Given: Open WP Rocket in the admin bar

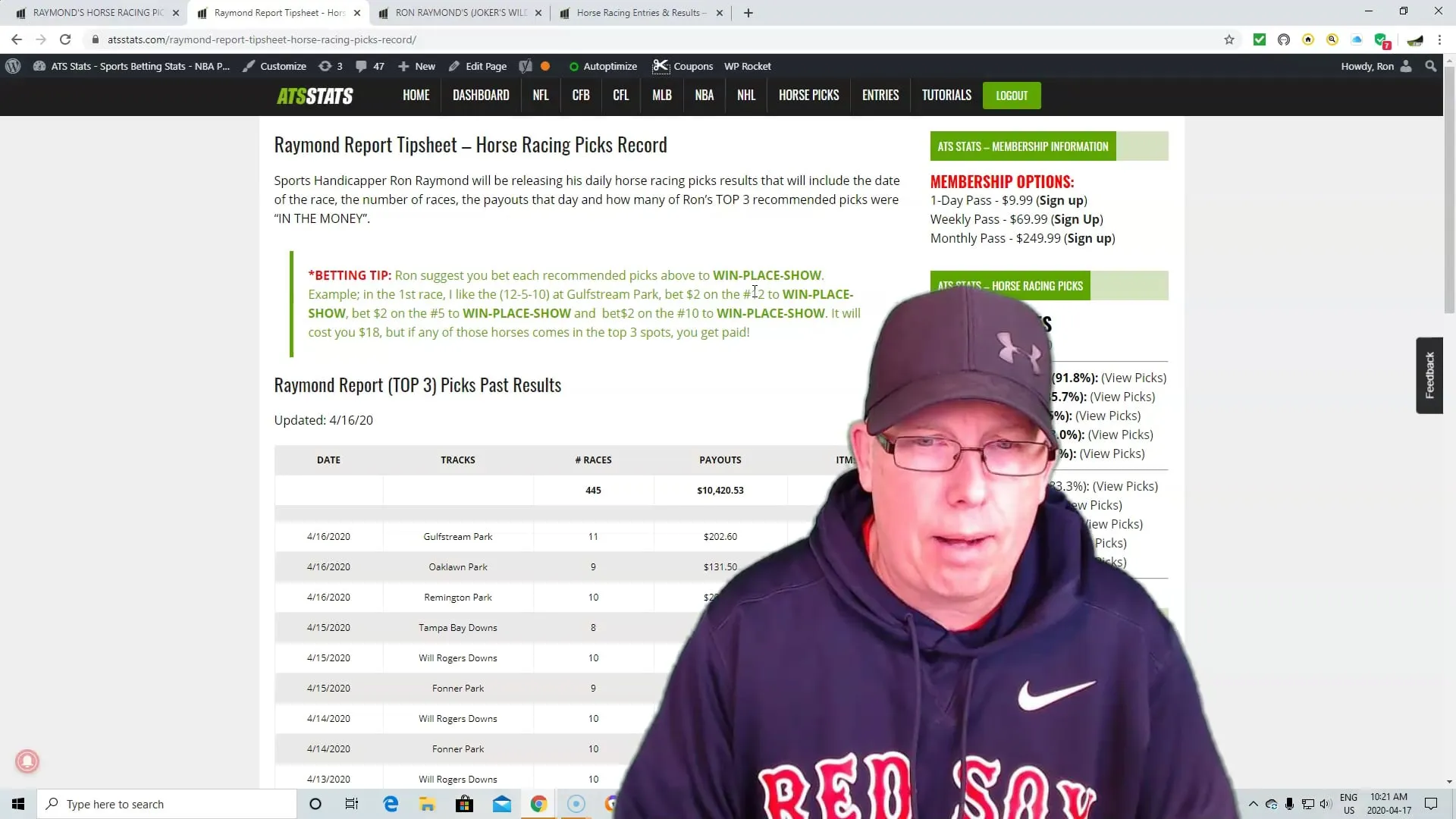Looking at the screenshot, I should [748, 66].
